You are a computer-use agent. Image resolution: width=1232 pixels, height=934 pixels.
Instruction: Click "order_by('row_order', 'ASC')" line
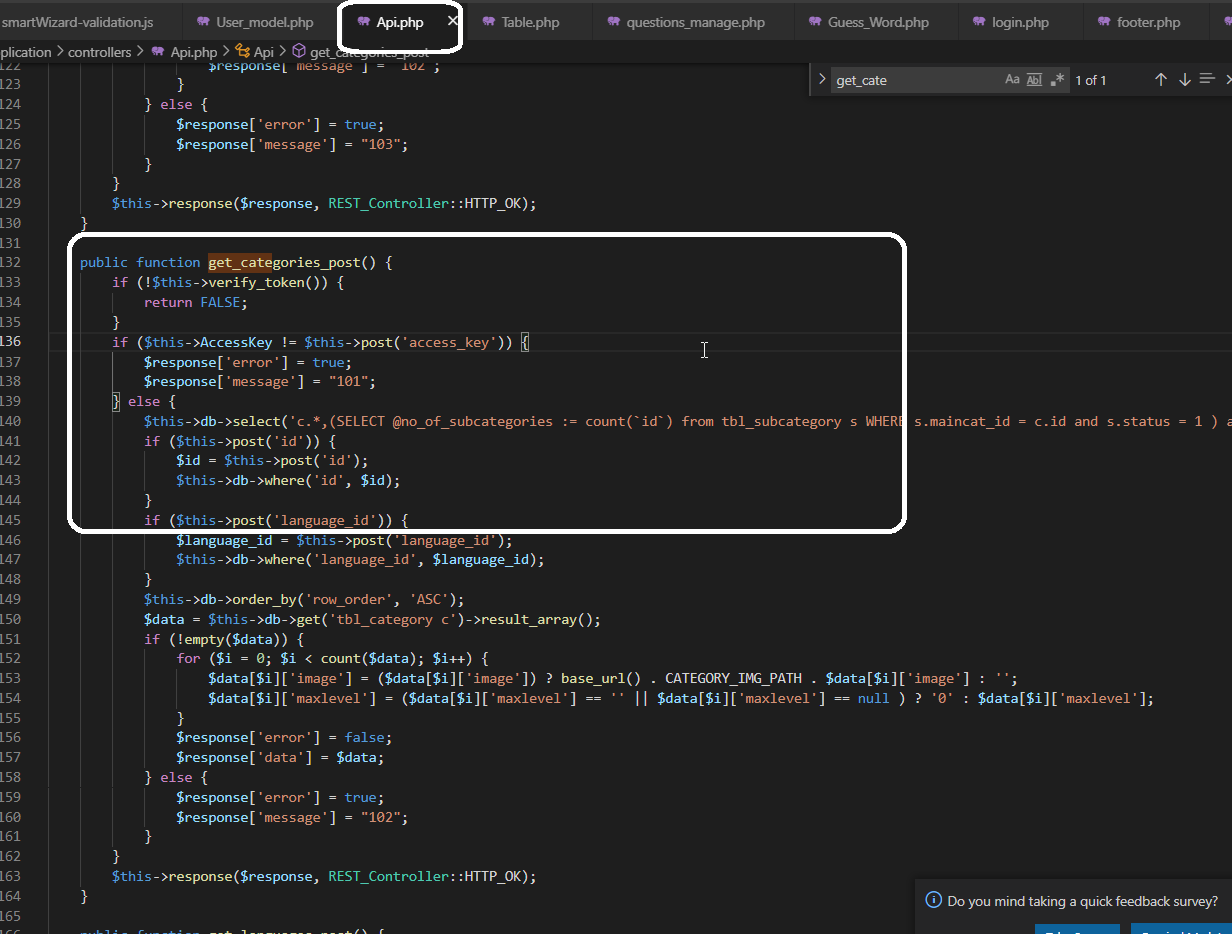(x=345, y=599)
